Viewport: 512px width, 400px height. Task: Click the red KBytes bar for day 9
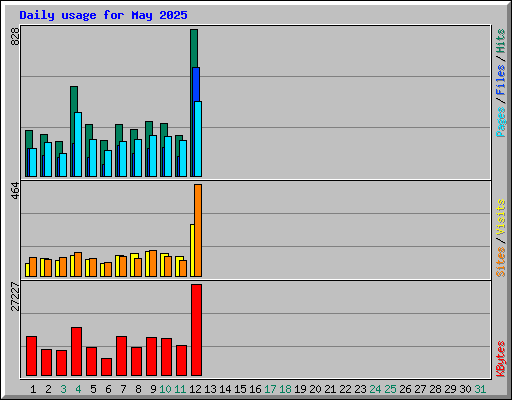point(151,357)
